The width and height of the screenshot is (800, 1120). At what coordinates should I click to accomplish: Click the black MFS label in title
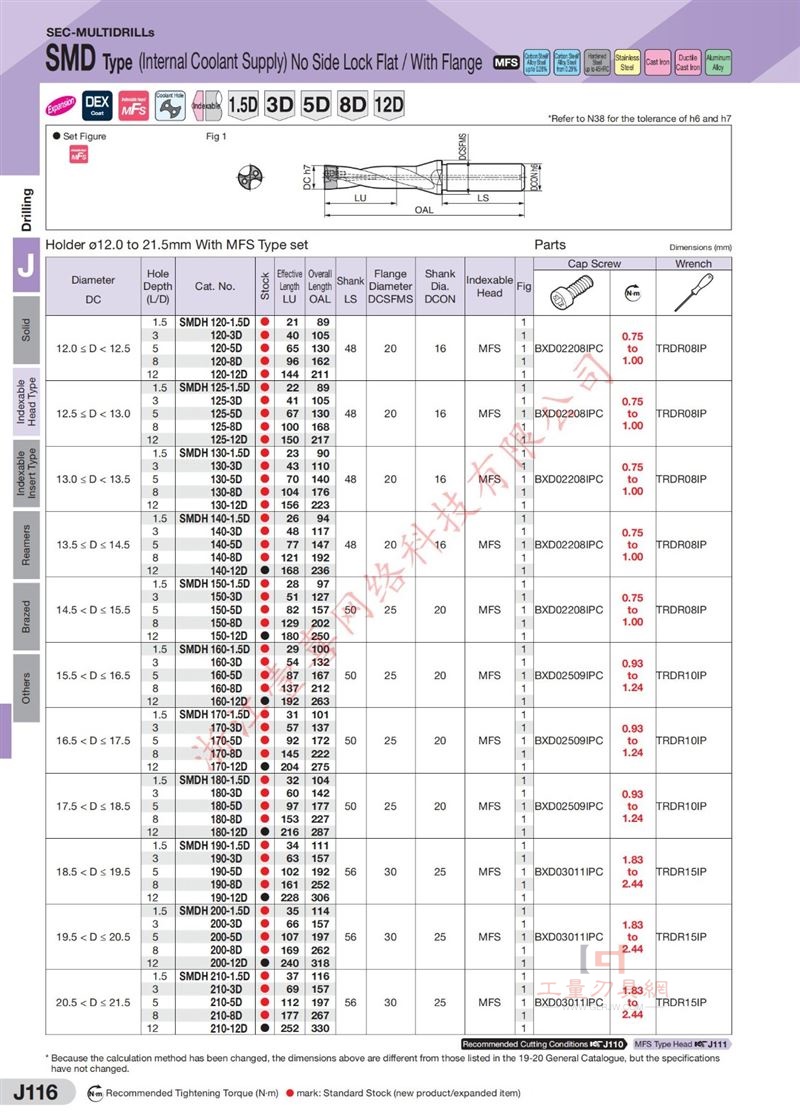click(506, 63)
